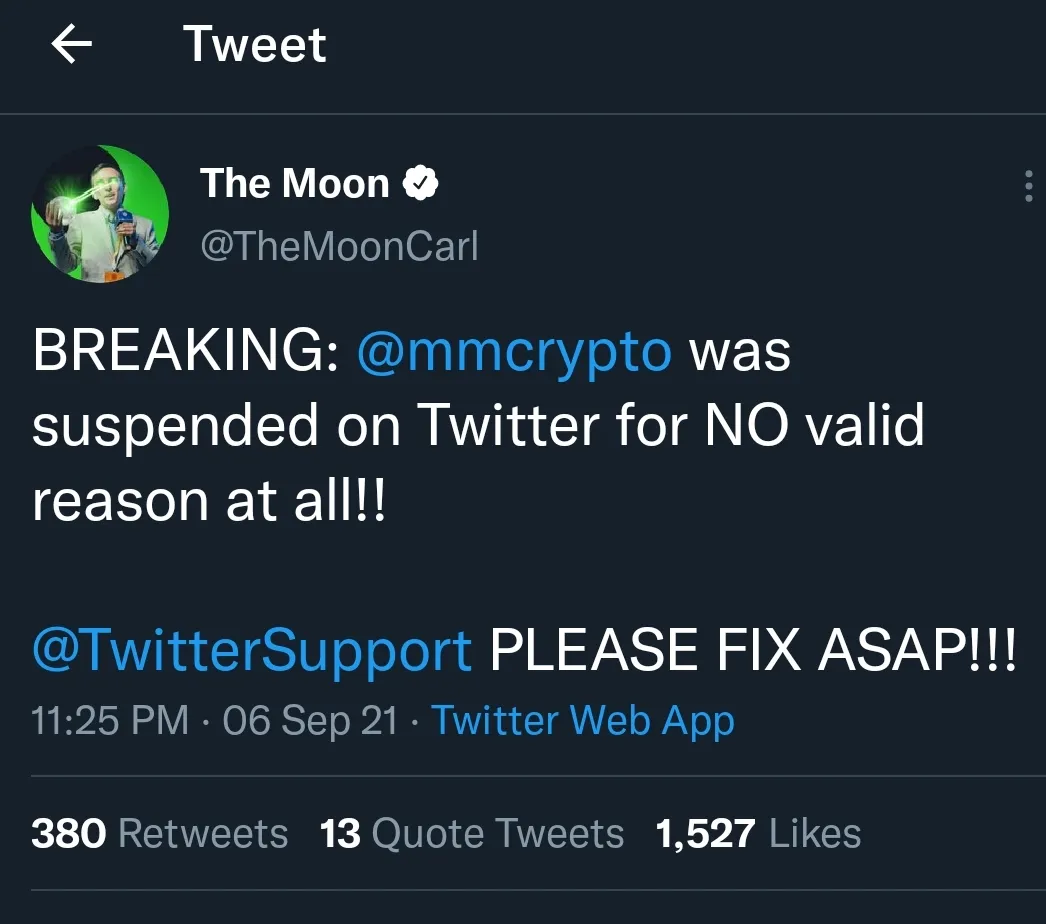This screenshot has height=924, width=1046.
Task: Go back with the left arrow
Action: tap(71, 44)
